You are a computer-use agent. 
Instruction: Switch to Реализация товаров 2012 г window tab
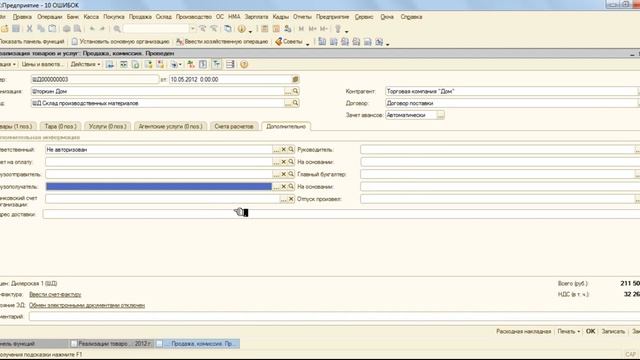(x=111, y=344)
